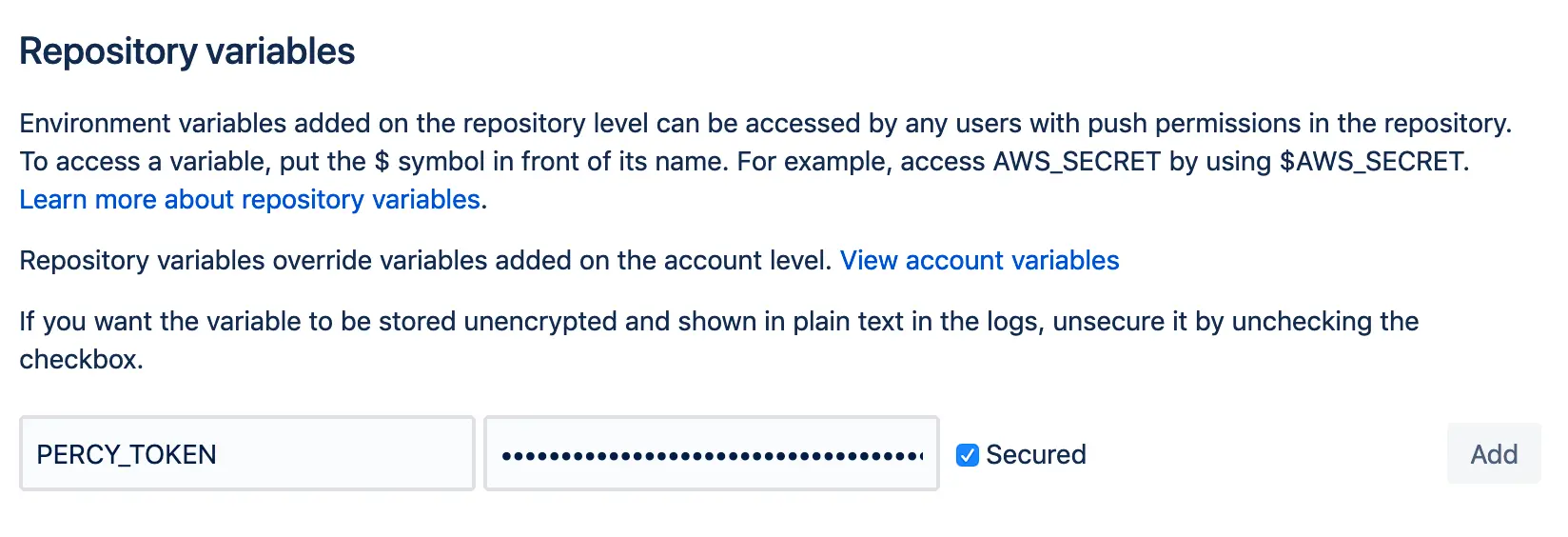The image size is (1568, 537).
Task: Click the paragraph about storing variables unencrypted
Action: [718, 322]
